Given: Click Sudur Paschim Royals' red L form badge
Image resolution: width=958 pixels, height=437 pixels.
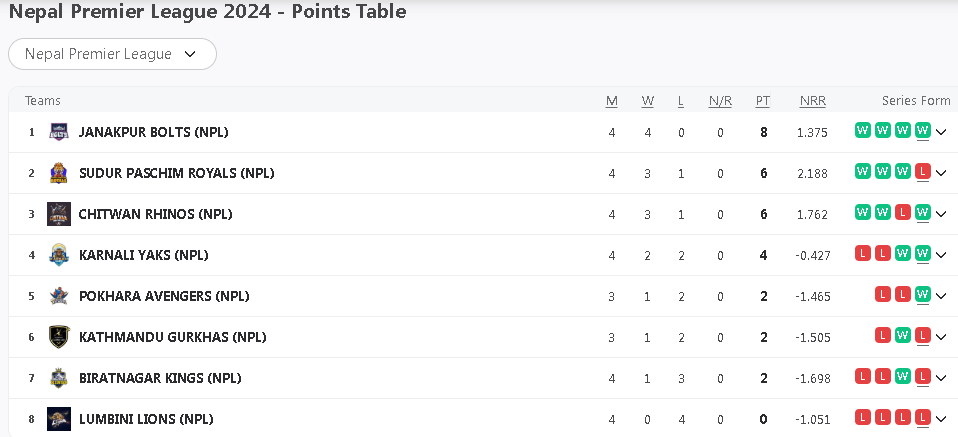Looking at the screenshot, I should click(x=923, y=171).
